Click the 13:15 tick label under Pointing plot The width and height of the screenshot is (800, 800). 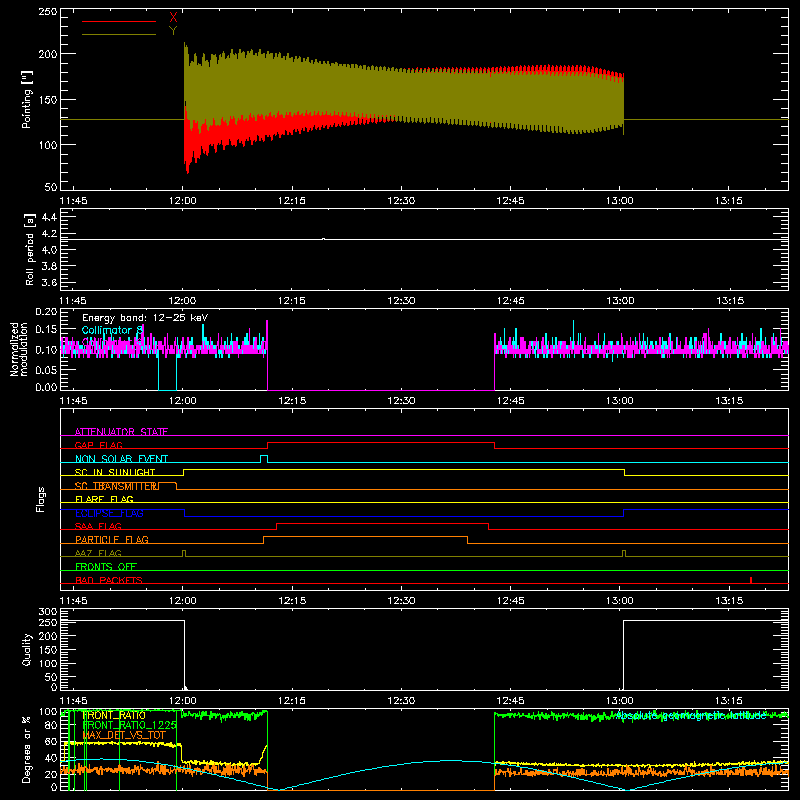[x=729, y=201]
